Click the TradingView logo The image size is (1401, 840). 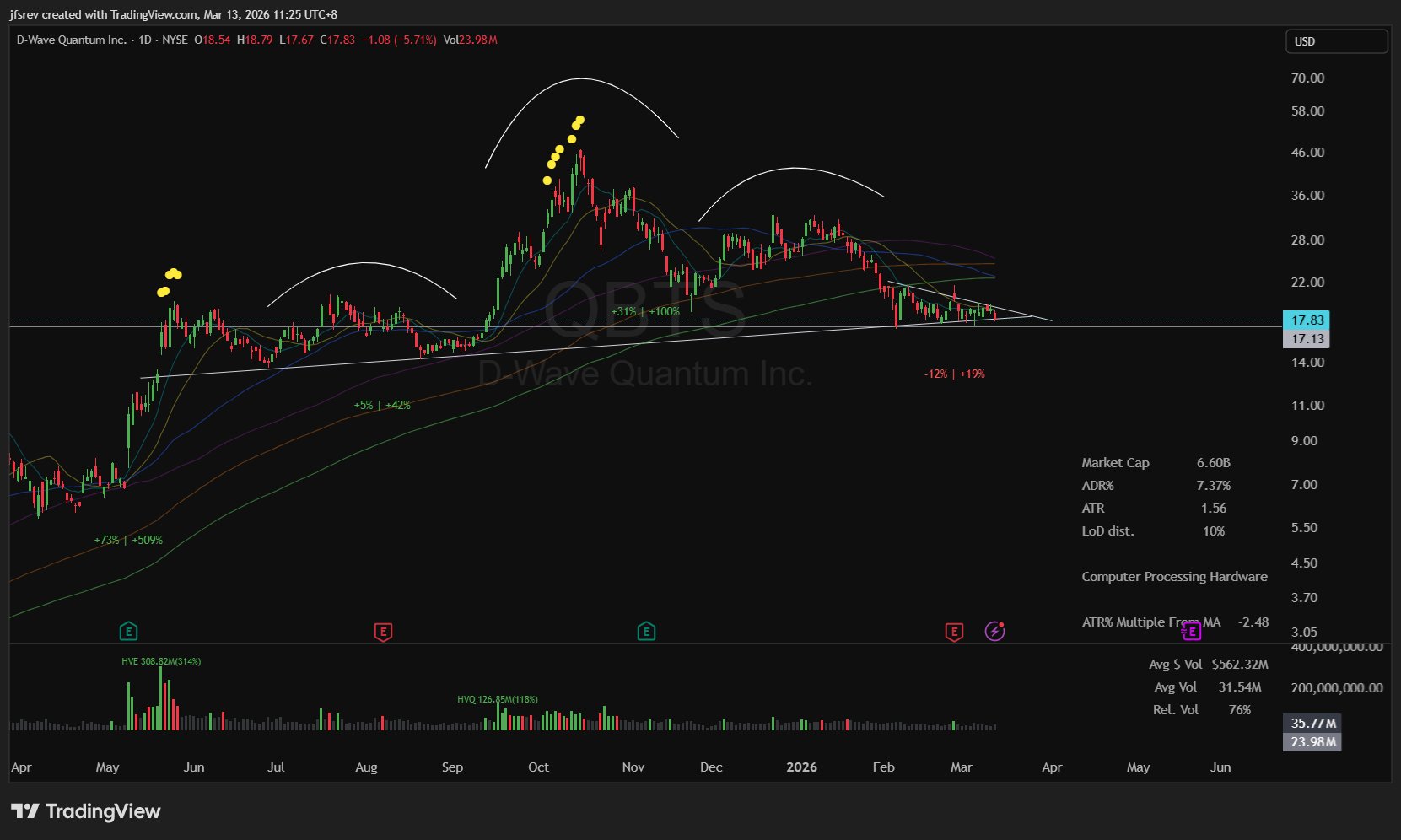[85, 811]
